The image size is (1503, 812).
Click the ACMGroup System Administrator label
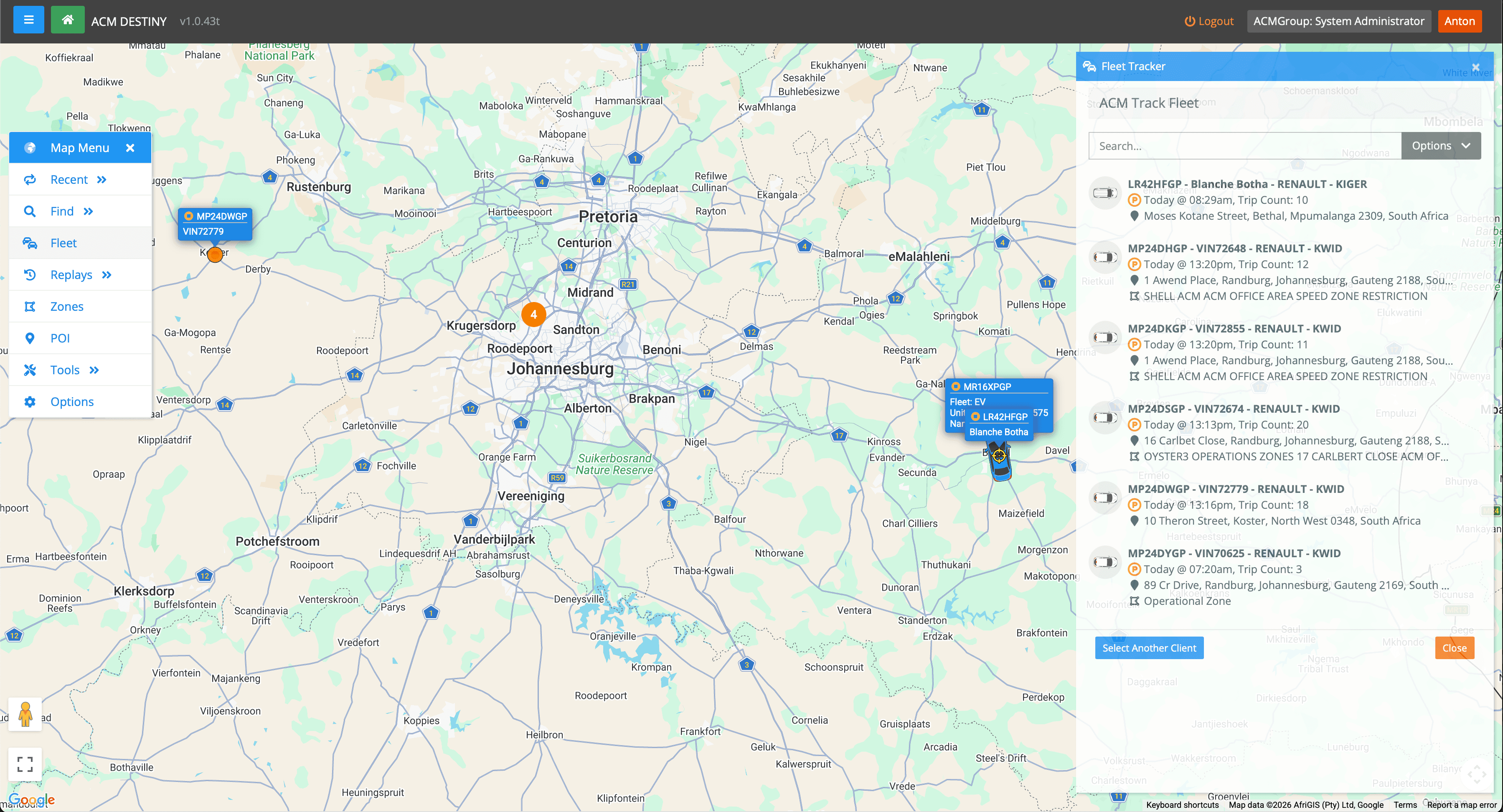tap(1338, 21)
